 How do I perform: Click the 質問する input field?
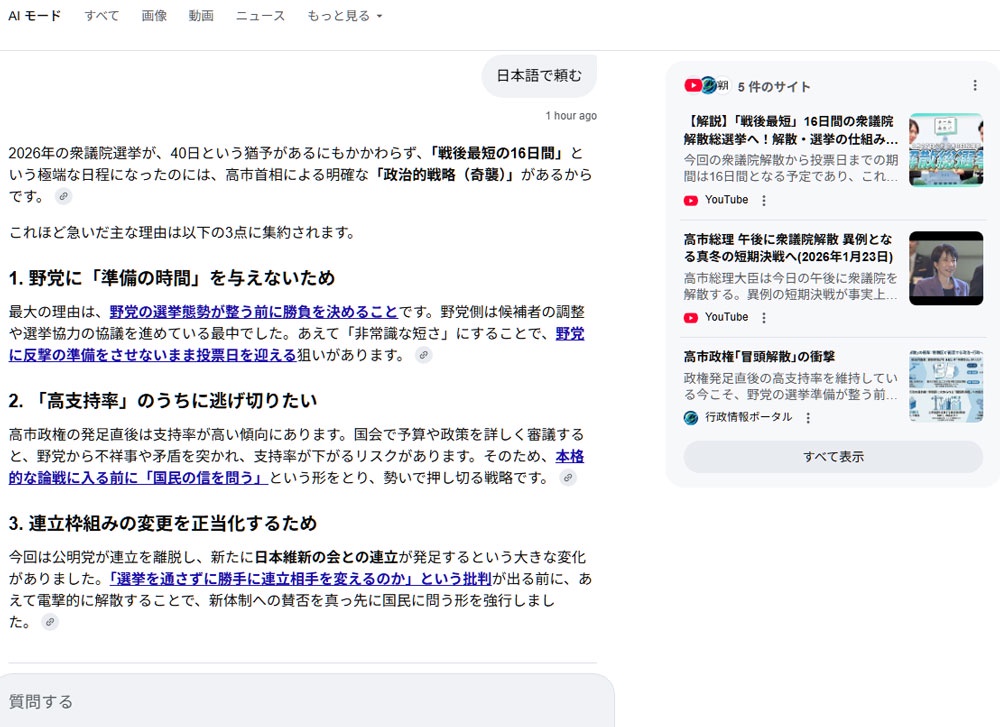coord(300,701)
